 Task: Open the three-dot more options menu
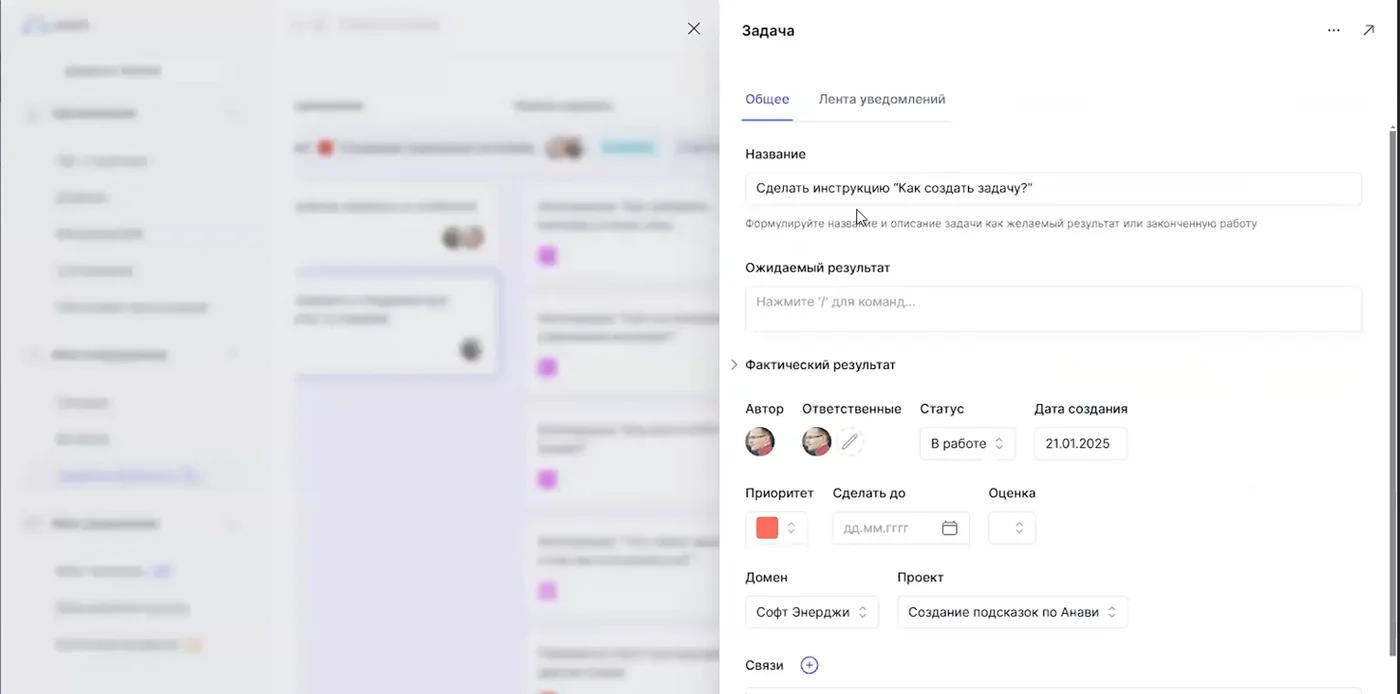coord(1333,30)
